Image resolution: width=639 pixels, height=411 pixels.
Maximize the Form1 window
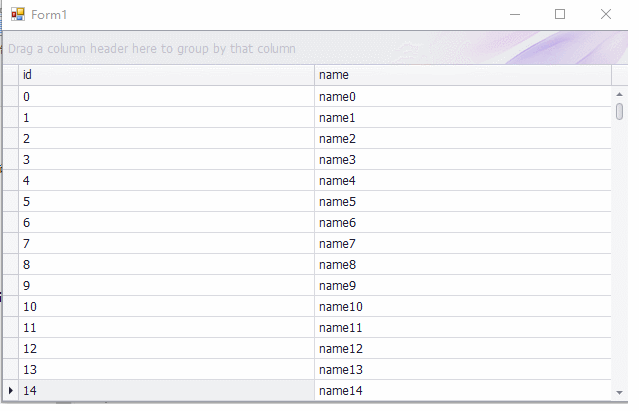coord(560,14)
